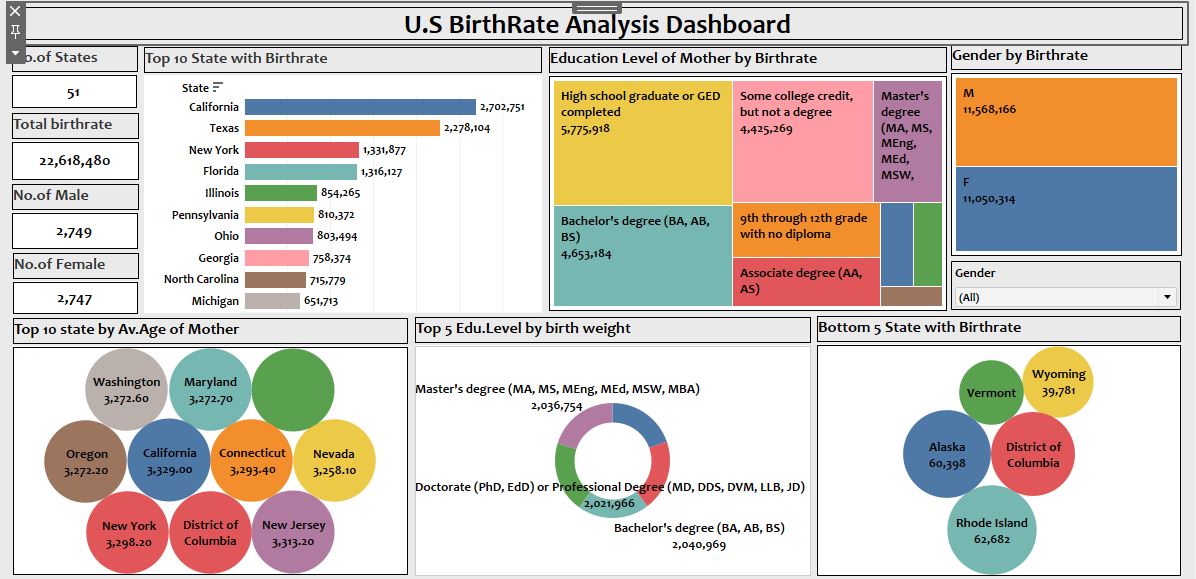Click the State sort descending icon
This screenshot has width=1196, height=579.
(218, 88)
